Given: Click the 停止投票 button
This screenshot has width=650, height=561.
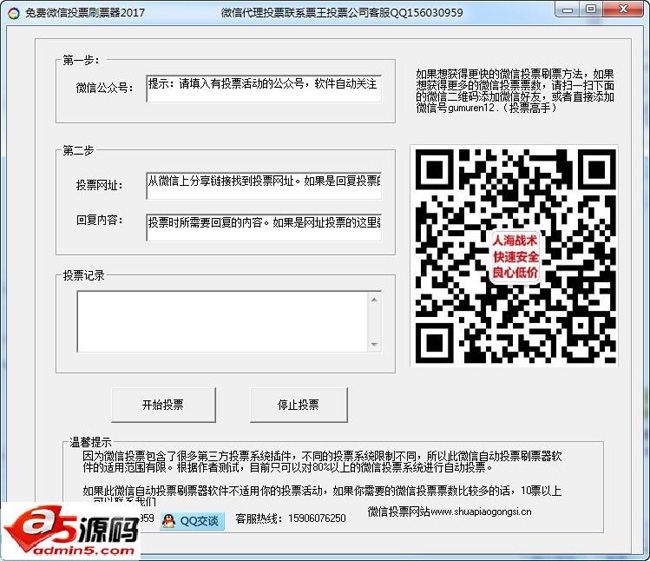Looking at the screenshot, I should (298, 405).
